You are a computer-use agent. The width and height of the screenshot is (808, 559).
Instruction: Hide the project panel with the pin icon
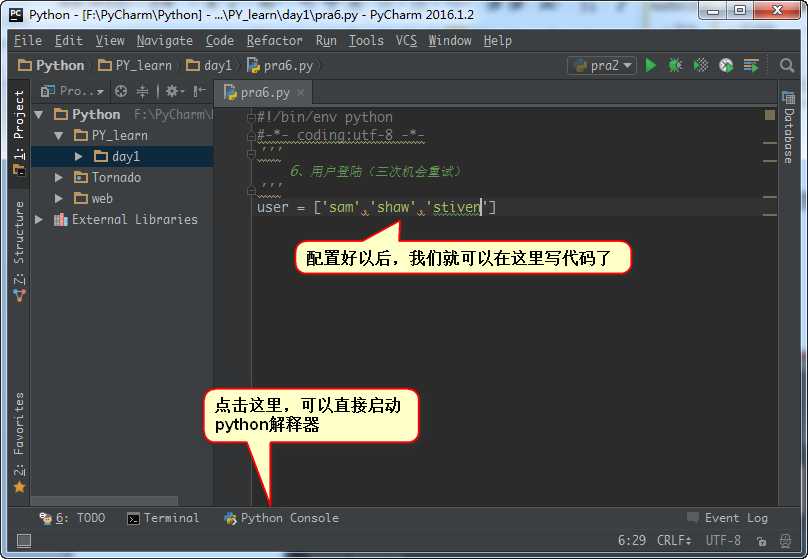point(199,91)
